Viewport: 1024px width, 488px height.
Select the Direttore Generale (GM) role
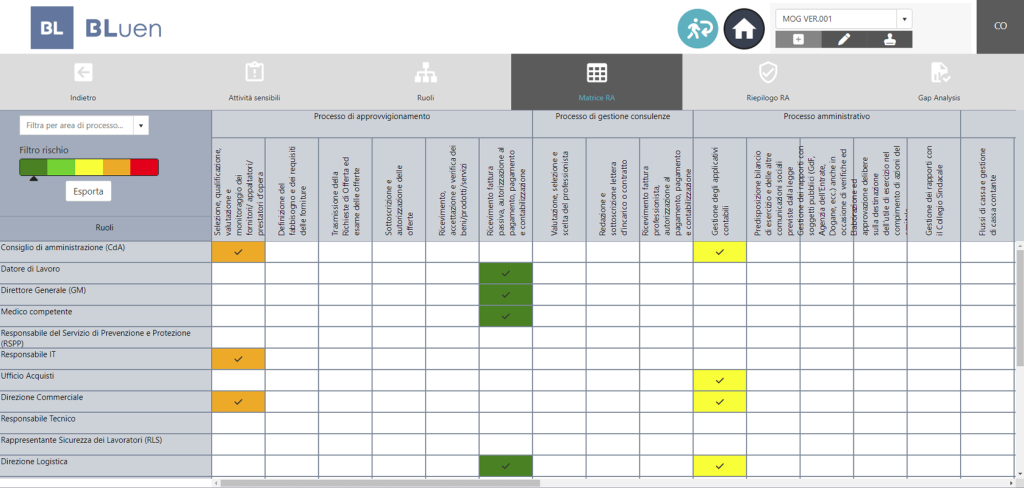tap(105, 295)
